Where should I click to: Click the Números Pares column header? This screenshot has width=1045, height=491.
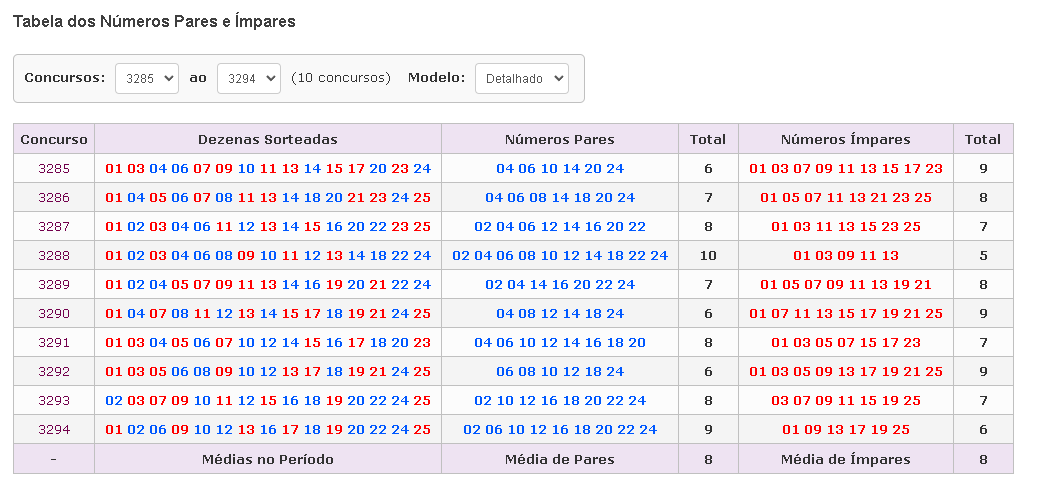pyautogui.click(x=560, y=139)
